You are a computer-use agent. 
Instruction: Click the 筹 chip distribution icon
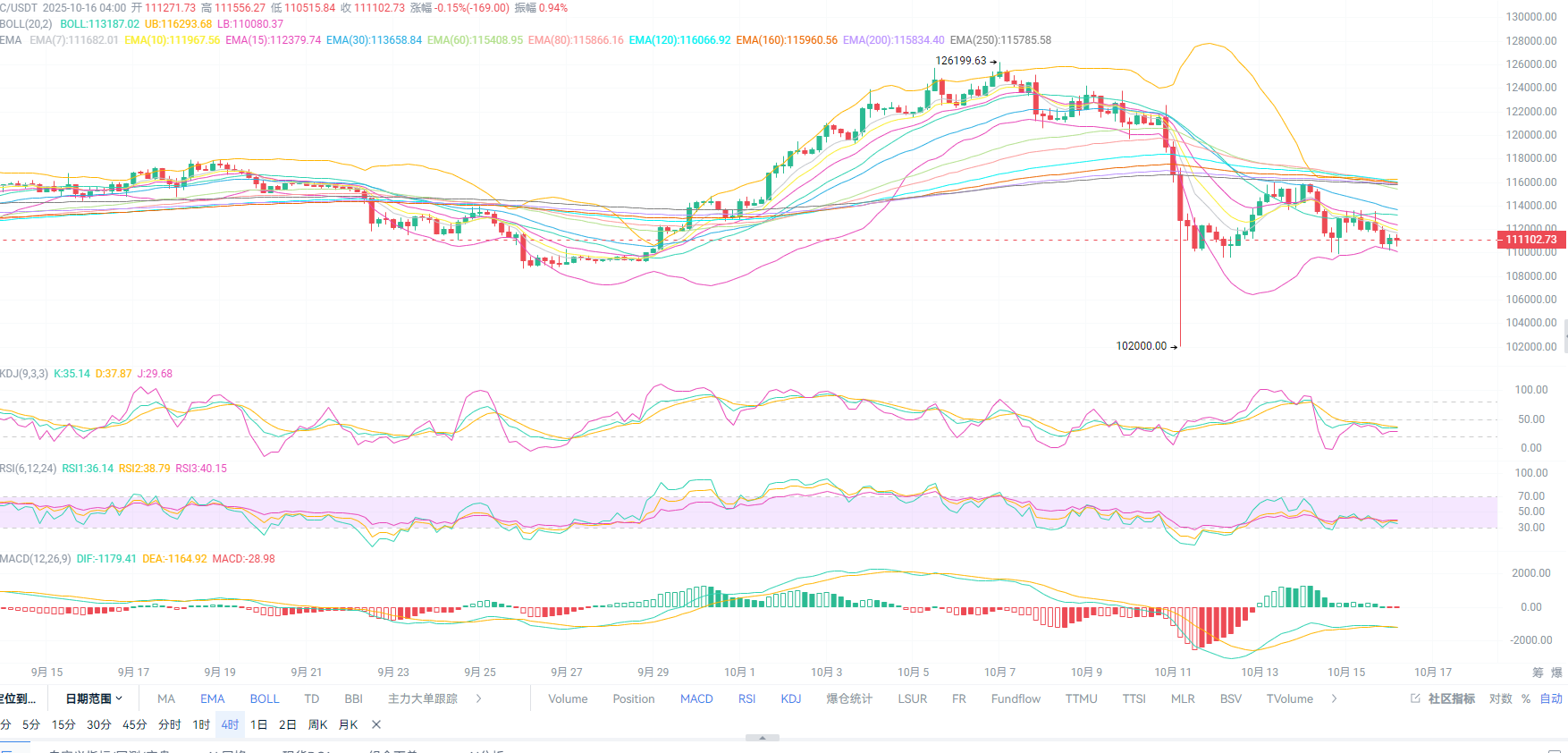click(1538, 673)
